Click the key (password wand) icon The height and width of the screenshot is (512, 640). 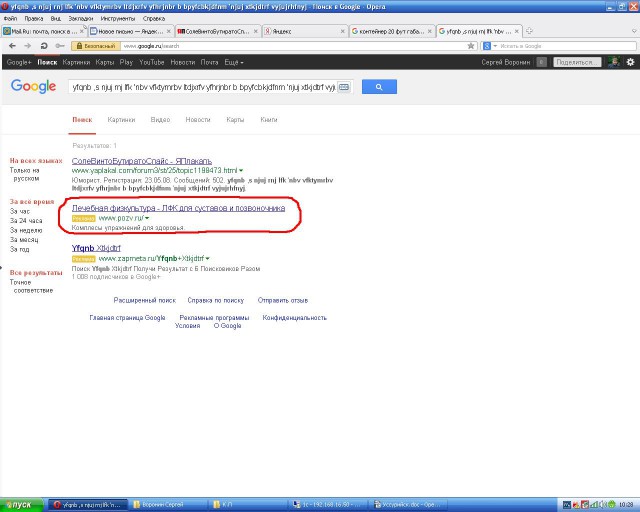pos(60,46)
